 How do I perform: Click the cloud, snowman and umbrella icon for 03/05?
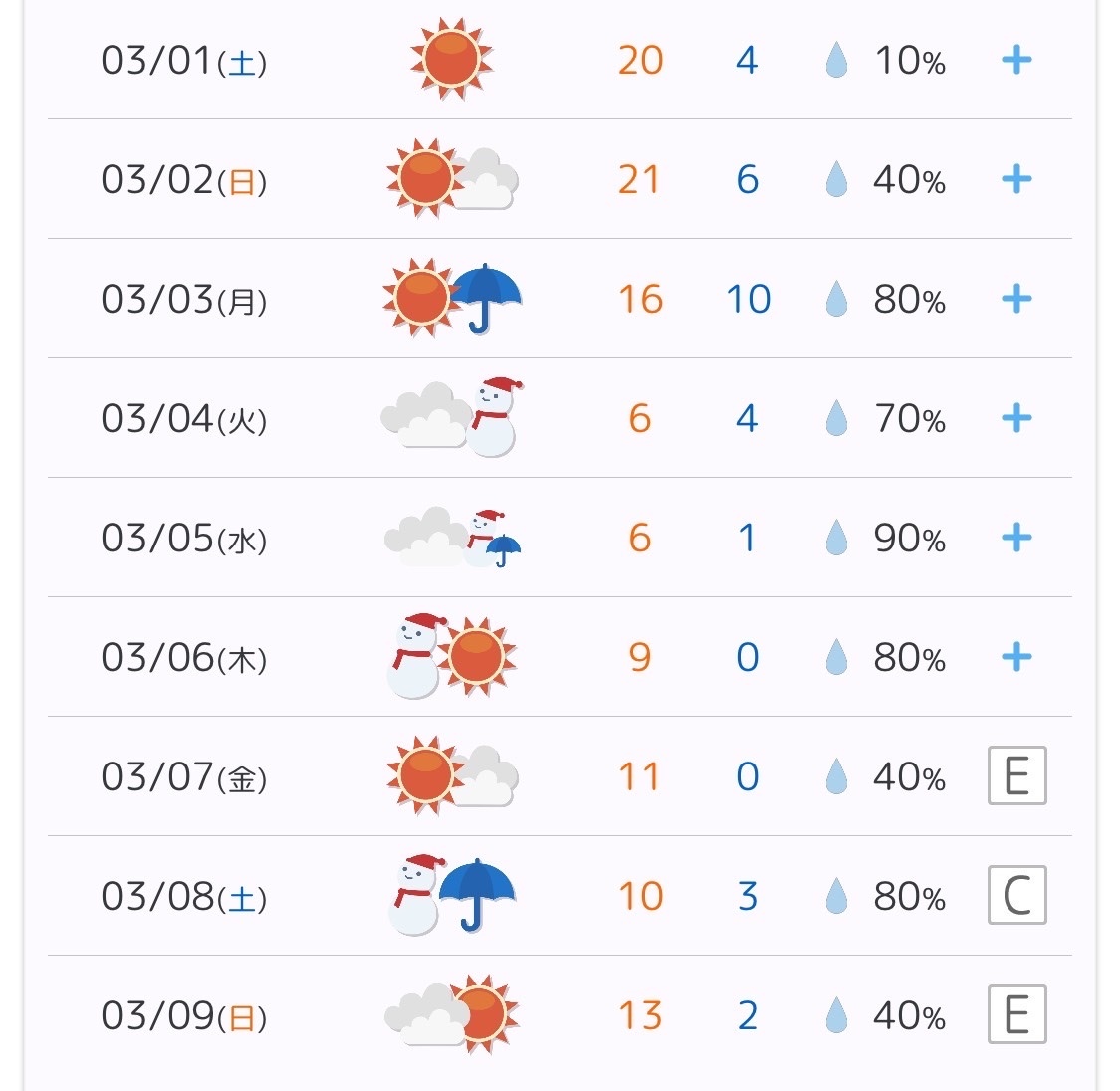[x=452, y=537]
